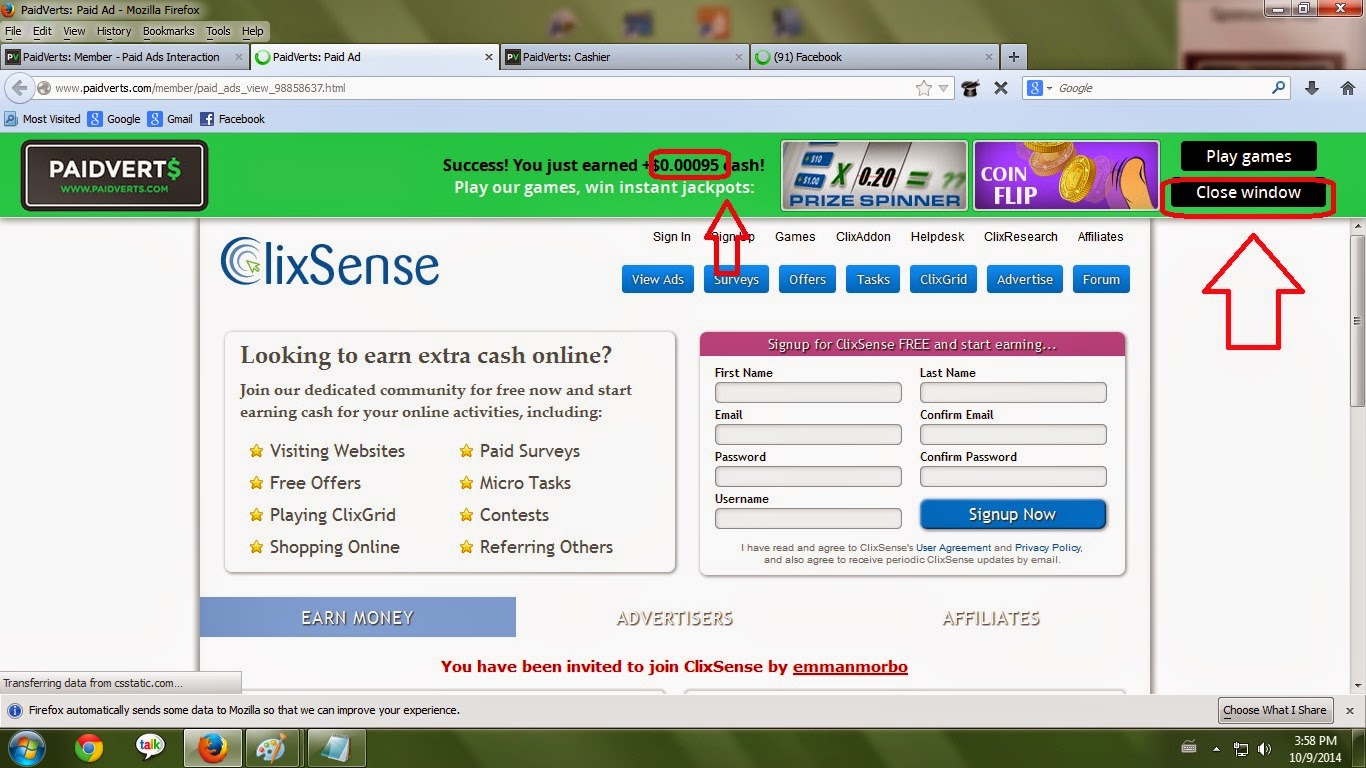
Task: Select the ADVERTISERS tab
Action: [x=674, y=617]
